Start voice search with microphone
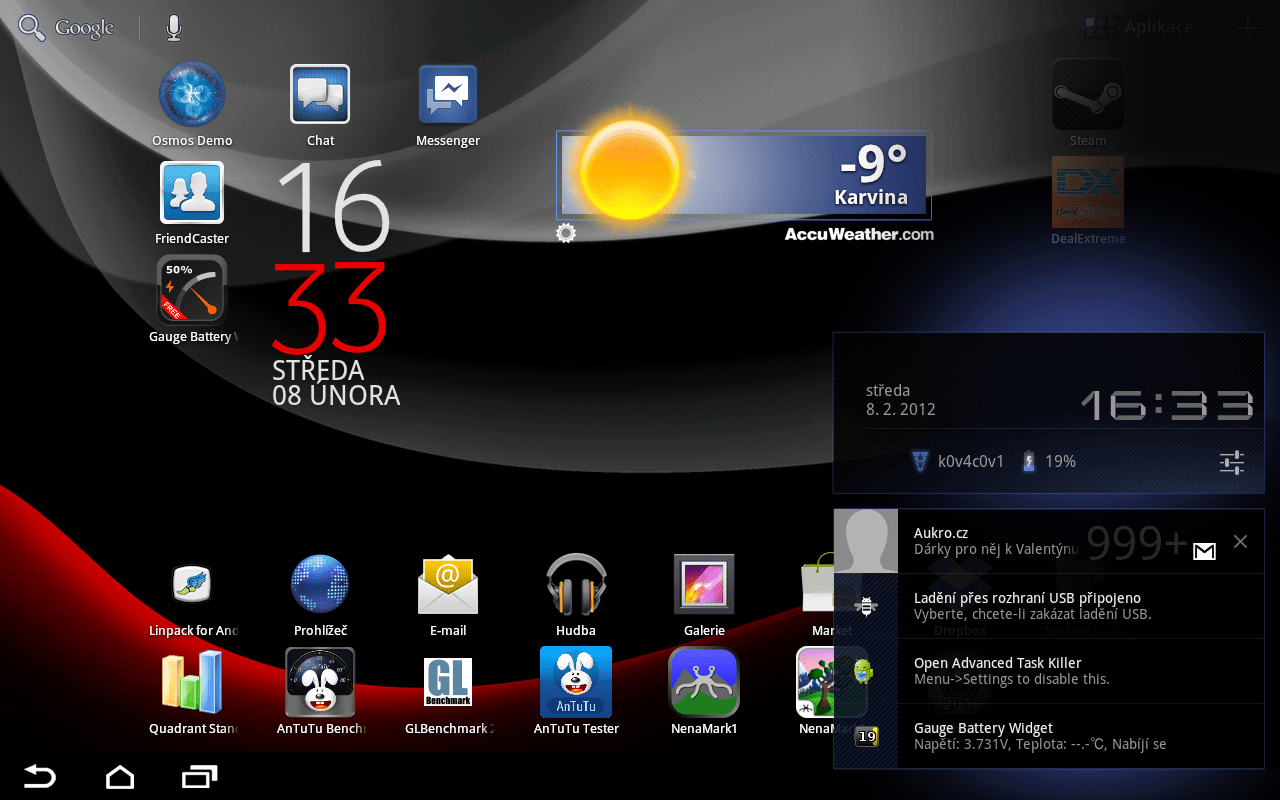1280x800 pixels. pos(174,28)
